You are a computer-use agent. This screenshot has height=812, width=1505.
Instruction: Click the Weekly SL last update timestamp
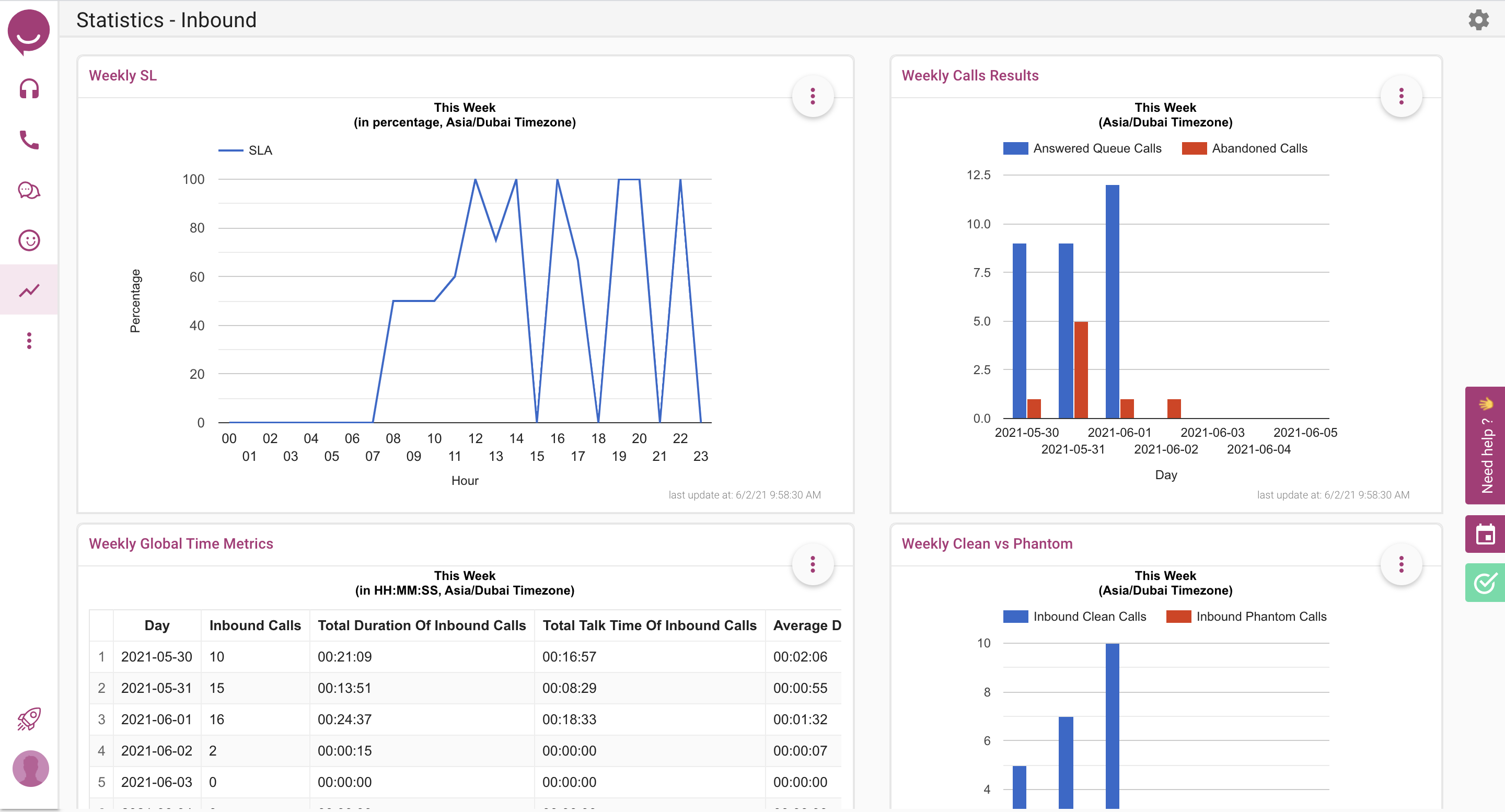click(x=744, y=495)
